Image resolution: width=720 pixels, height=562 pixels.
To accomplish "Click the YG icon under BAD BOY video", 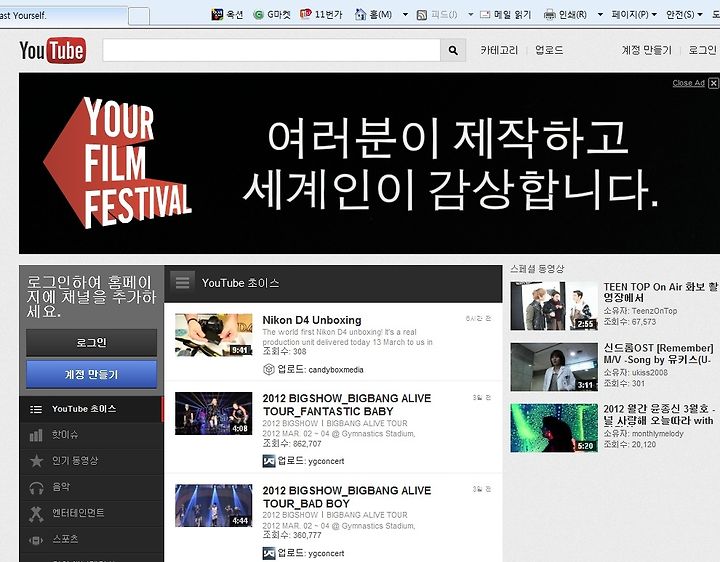I will (269, 553).
